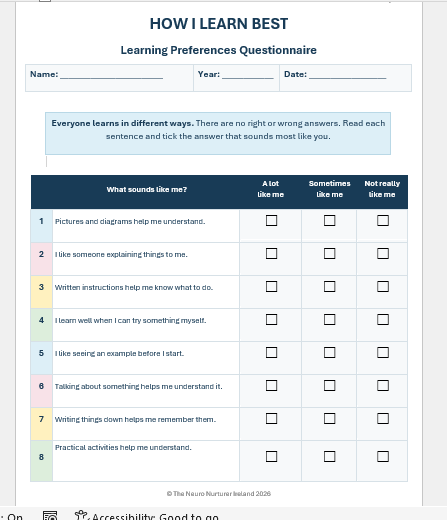This screenshot has height=520, width=447.
Task: Click the Neuro Nurturer Ireland copyright footer
Action: click(219, 494)
